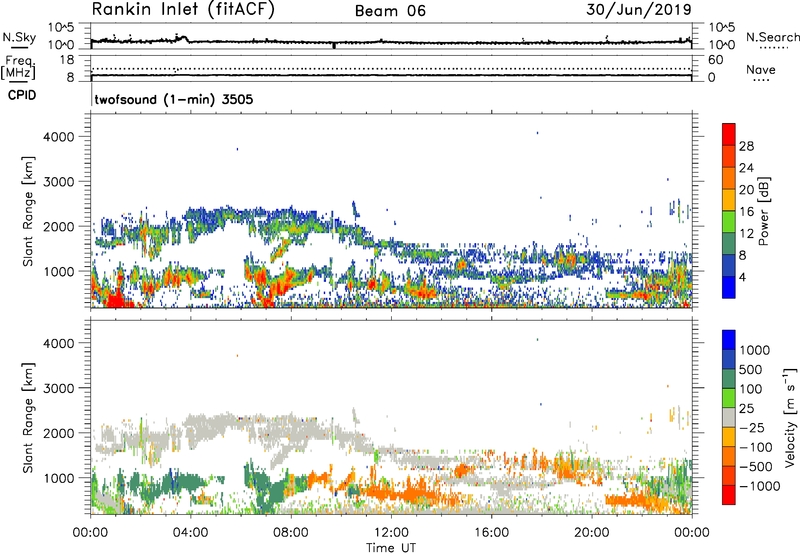This screenshot has height=554, width=800.
Task: Click the 'Rankin Inlet (fitACF)' title
Action: click(x=183, y=10)
